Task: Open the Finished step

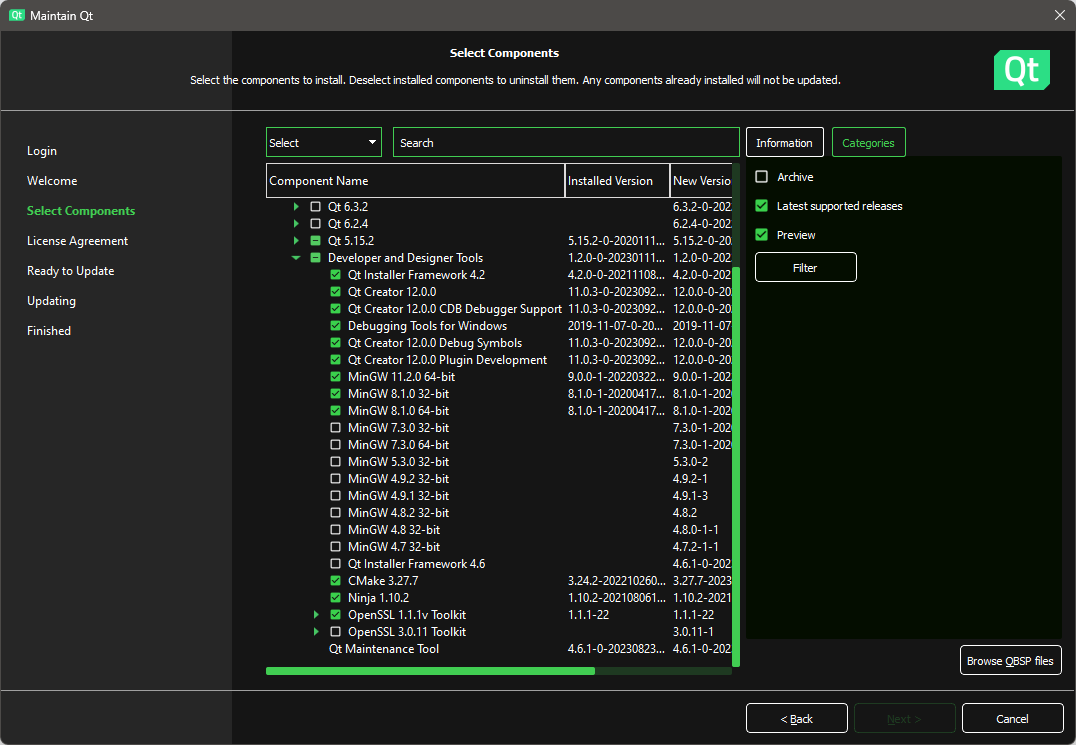Action: [x=49, y=331]
